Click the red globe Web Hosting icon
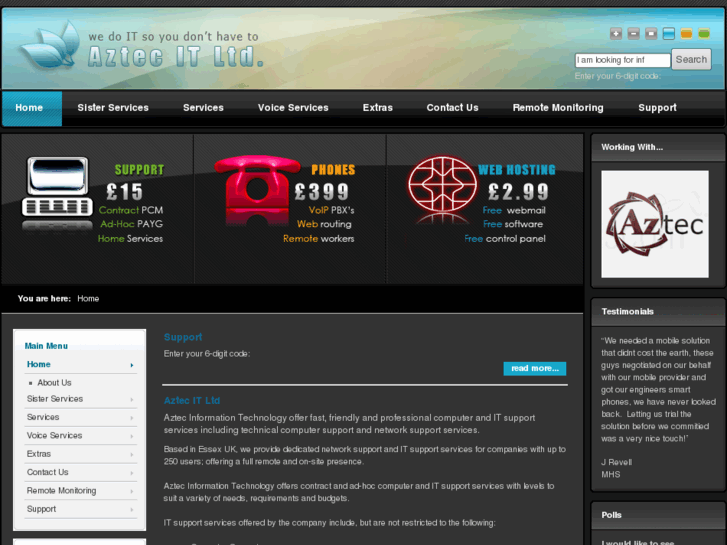Viewport: 727px width, 545px height. 442,186
